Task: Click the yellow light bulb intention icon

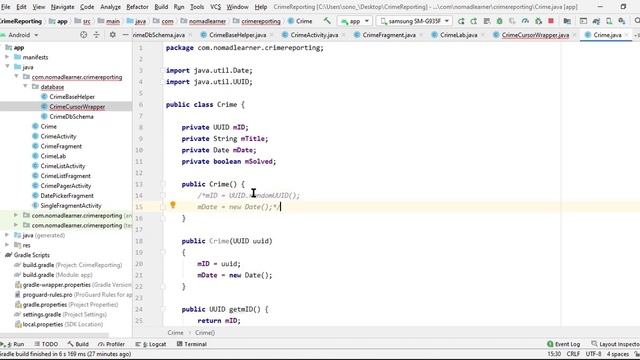Action: coord(173,205)
